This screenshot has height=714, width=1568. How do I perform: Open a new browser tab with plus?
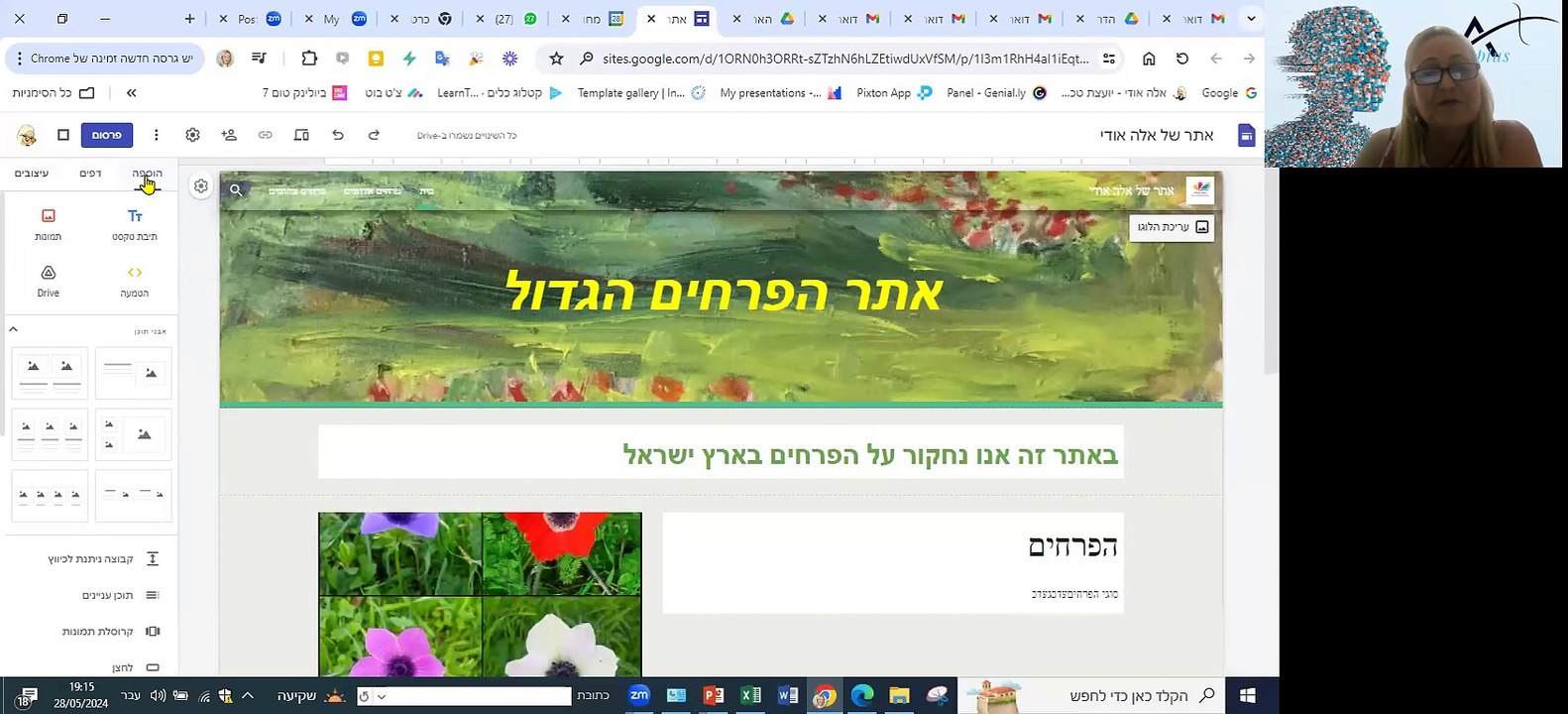(189, 19)
